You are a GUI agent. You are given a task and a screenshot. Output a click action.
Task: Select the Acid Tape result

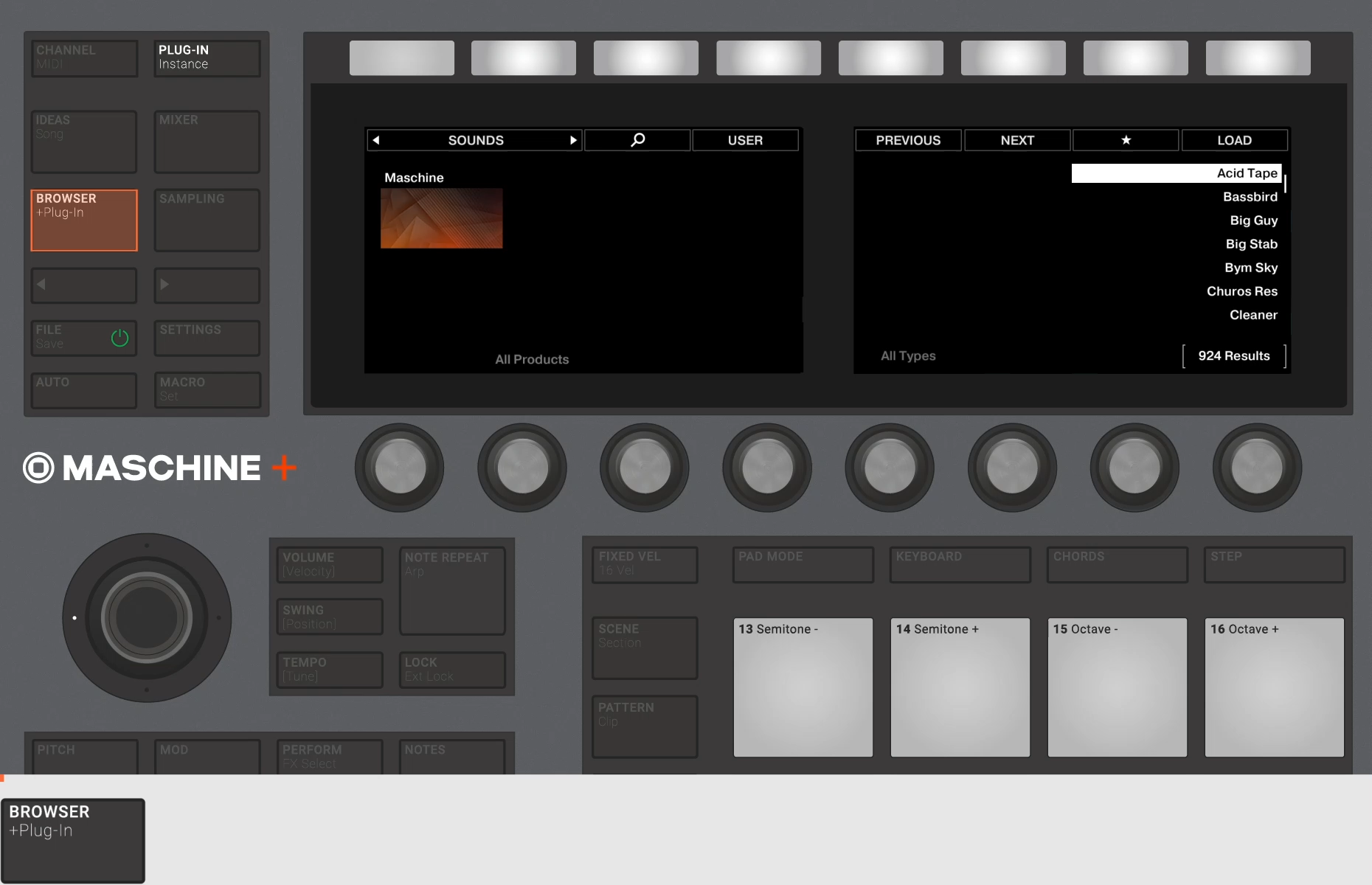(x=1177, y=173)
